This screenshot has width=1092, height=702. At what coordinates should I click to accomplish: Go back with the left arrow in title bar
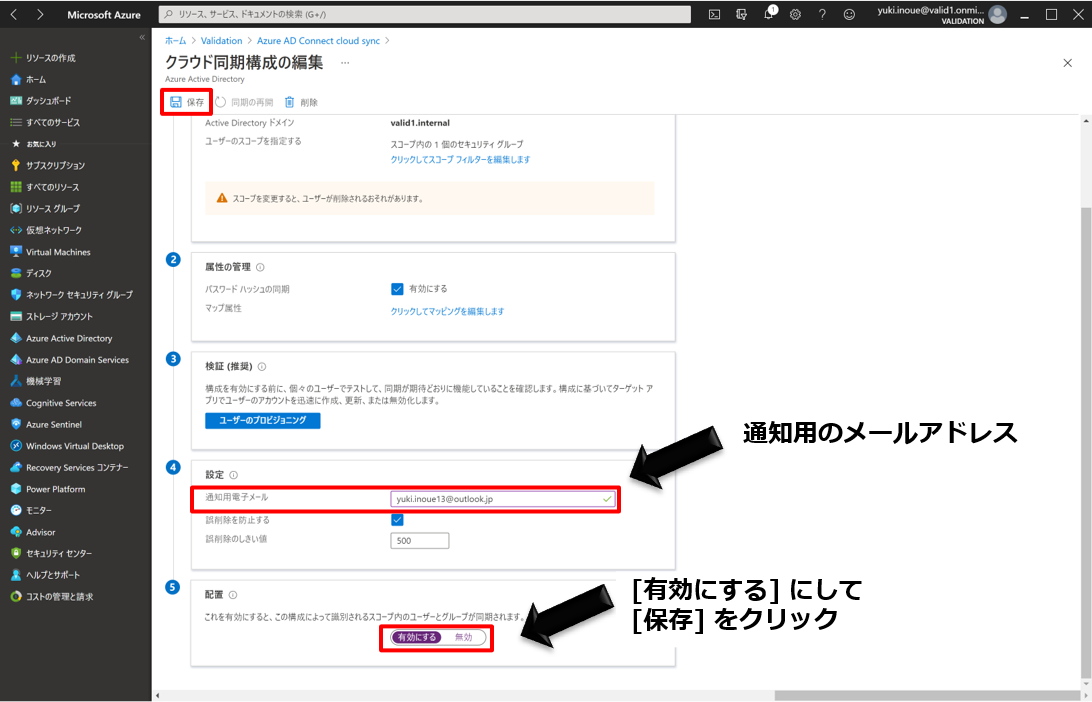(14, 14)
